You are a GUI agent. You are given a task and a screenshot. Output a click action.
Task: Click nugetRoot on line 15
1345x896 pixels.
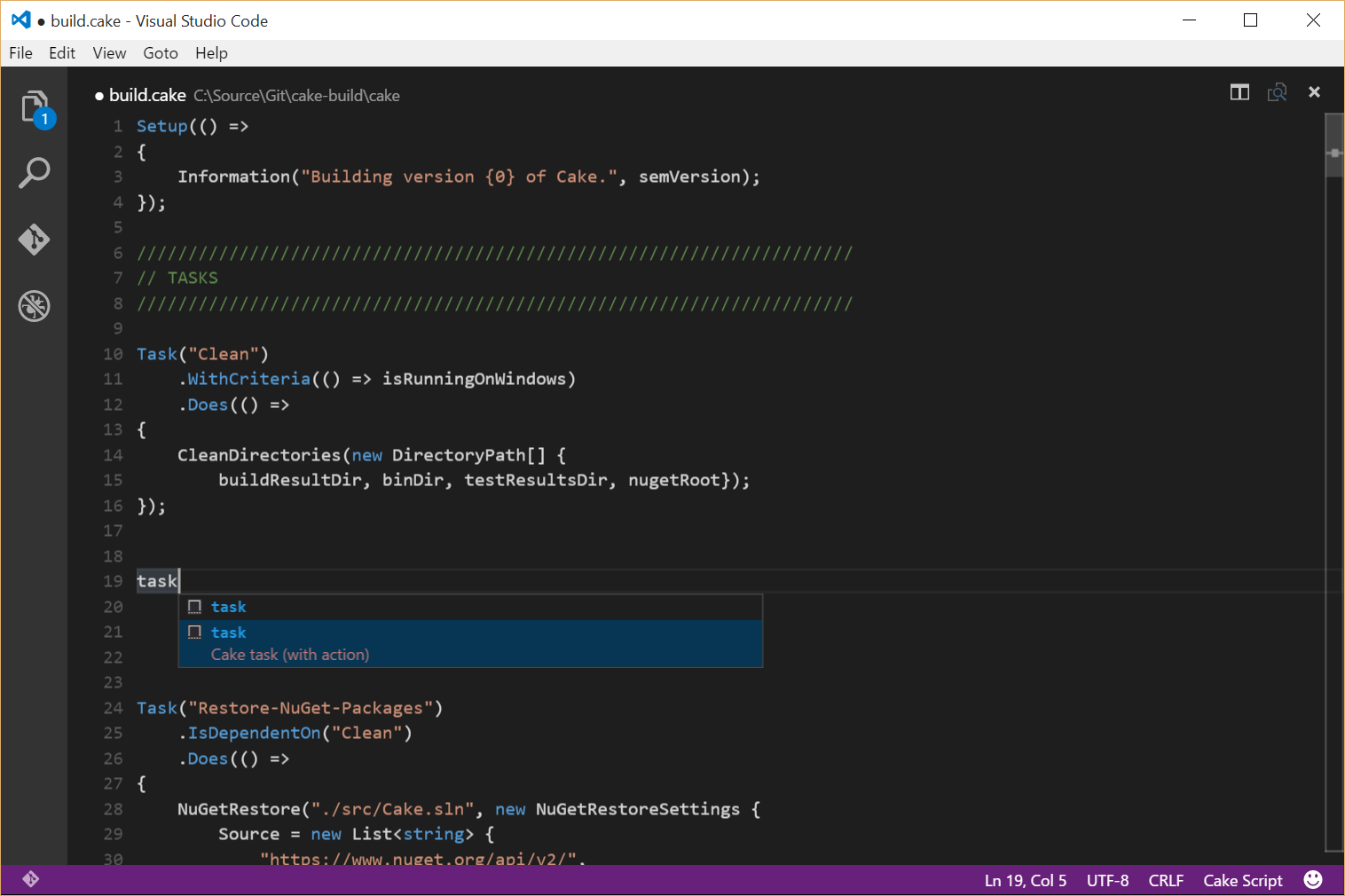pos(674,480)
